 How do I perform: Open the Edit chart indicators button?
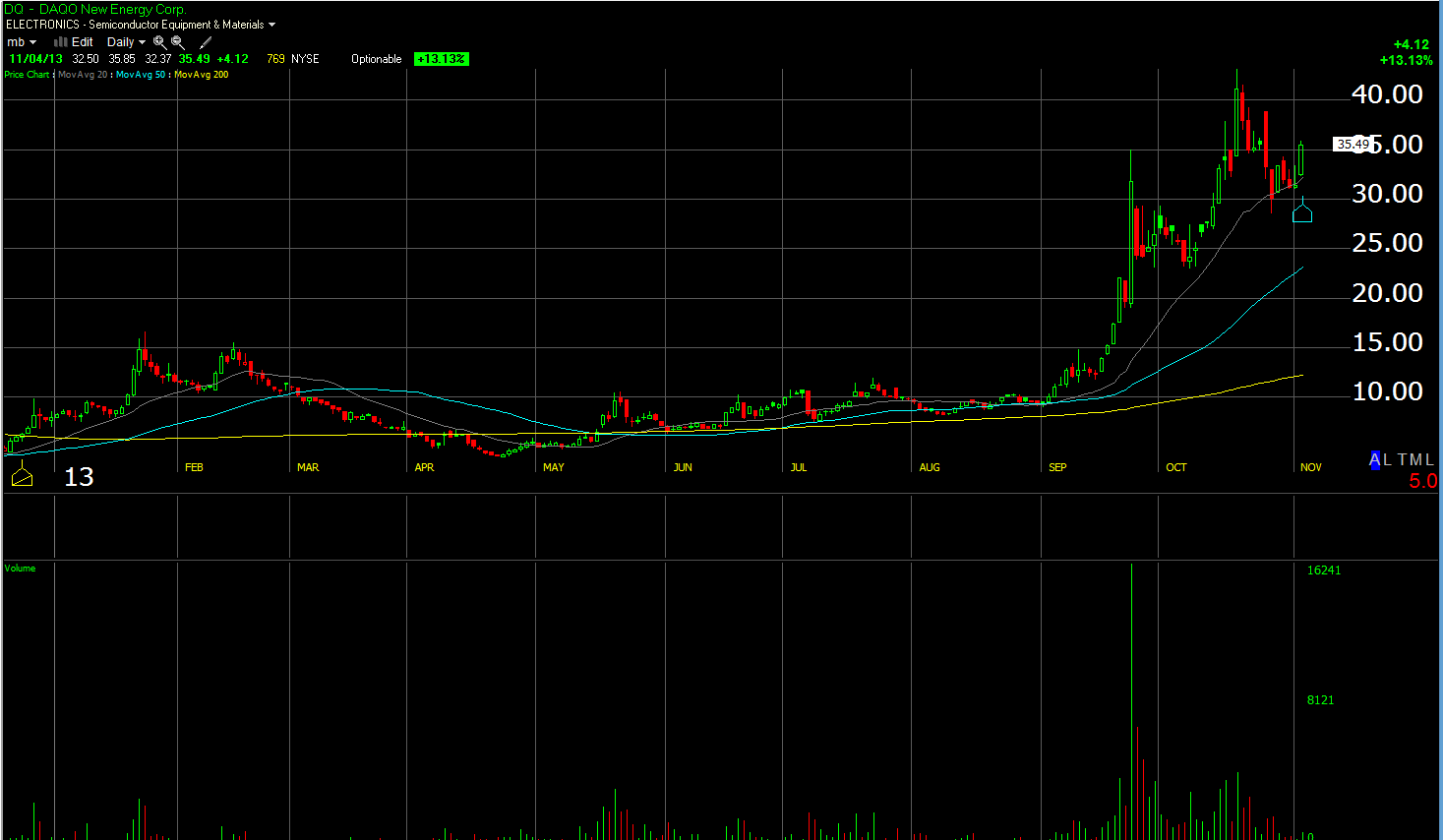[74, 42]
